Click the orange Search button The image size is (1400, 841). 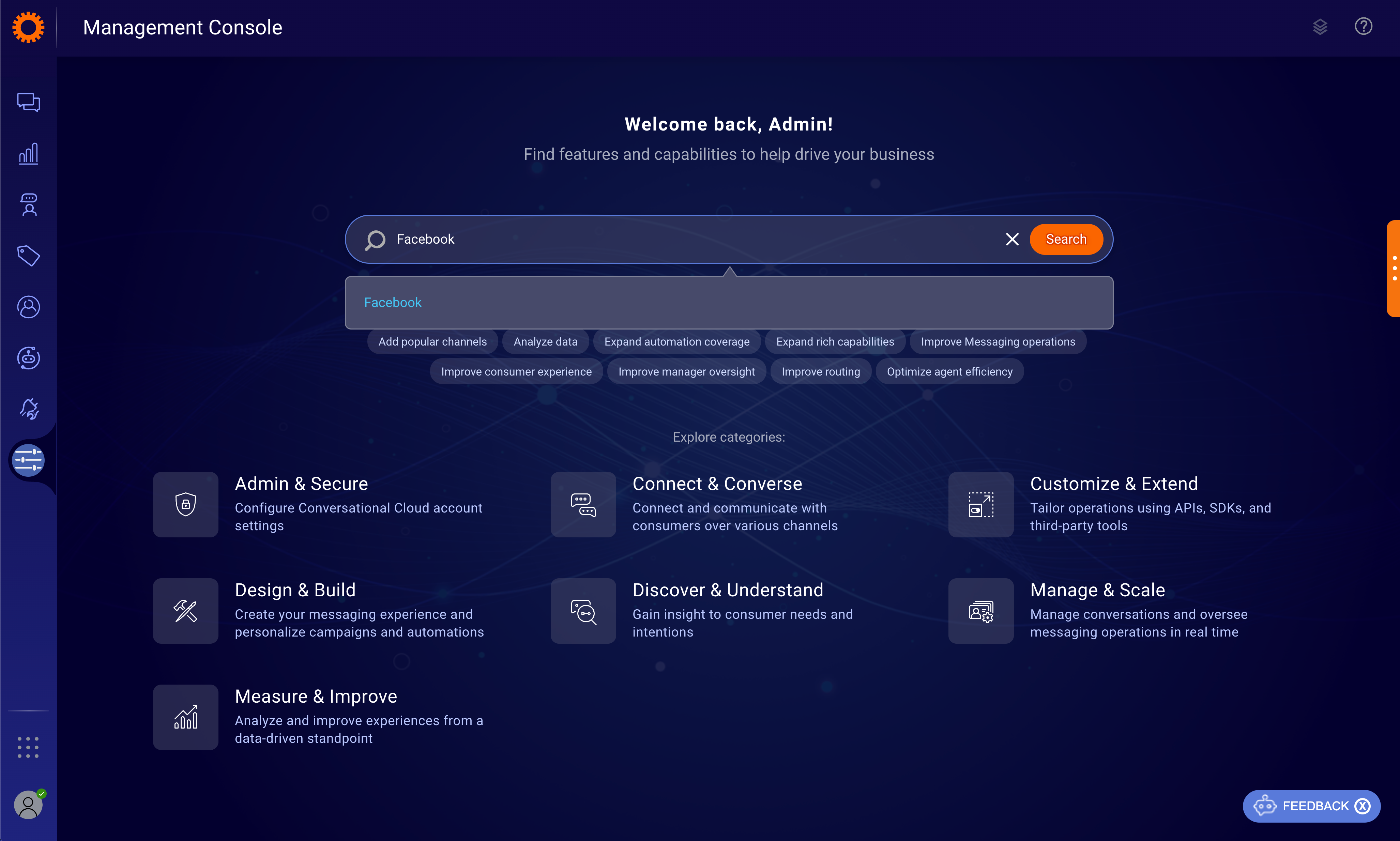[x=1066, y=239]
